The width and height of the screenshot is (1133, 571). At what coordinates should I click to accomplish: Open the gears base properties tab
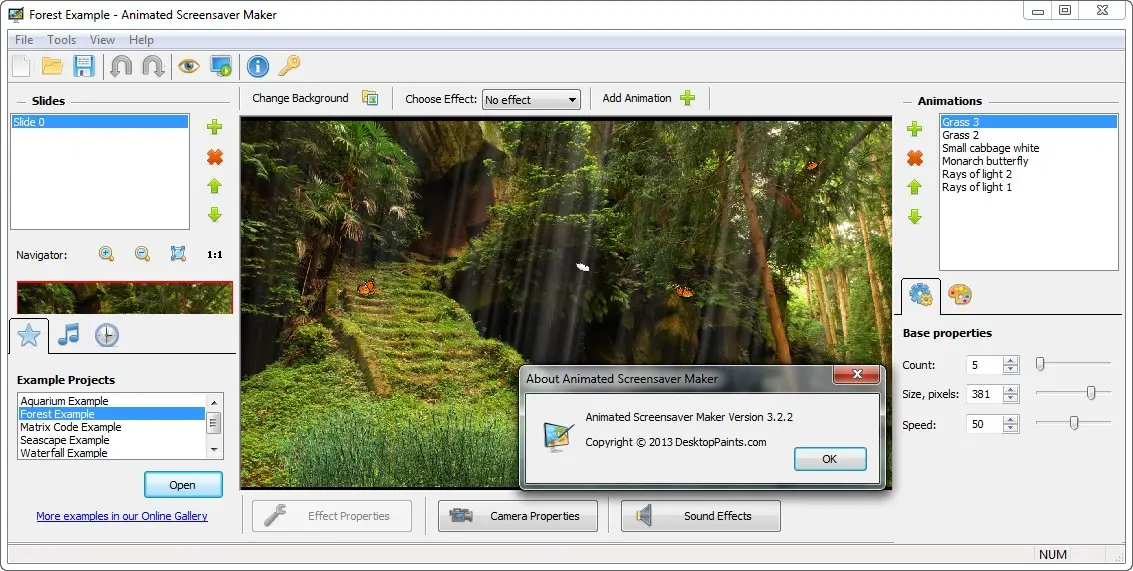[921, 295]
